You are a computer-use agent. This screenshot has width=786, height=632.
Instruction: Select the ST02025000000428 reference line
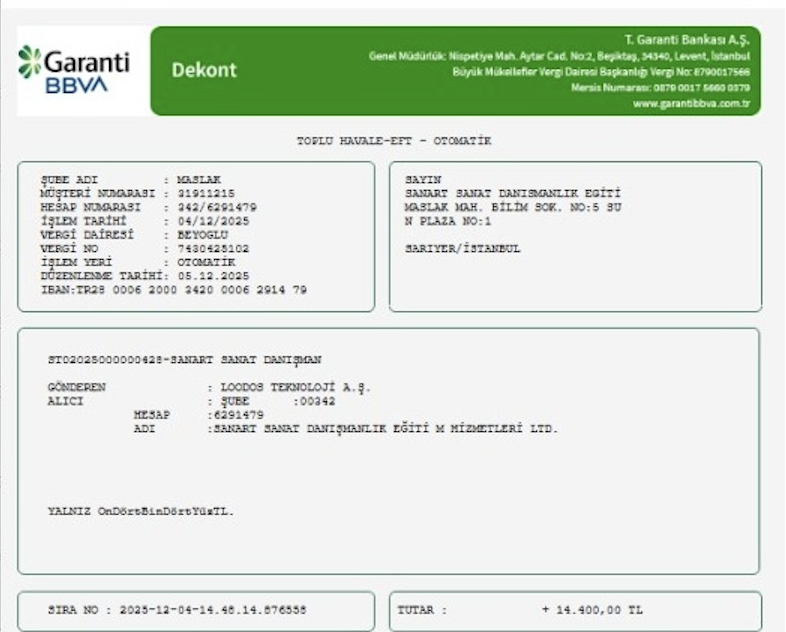[184, 360]
